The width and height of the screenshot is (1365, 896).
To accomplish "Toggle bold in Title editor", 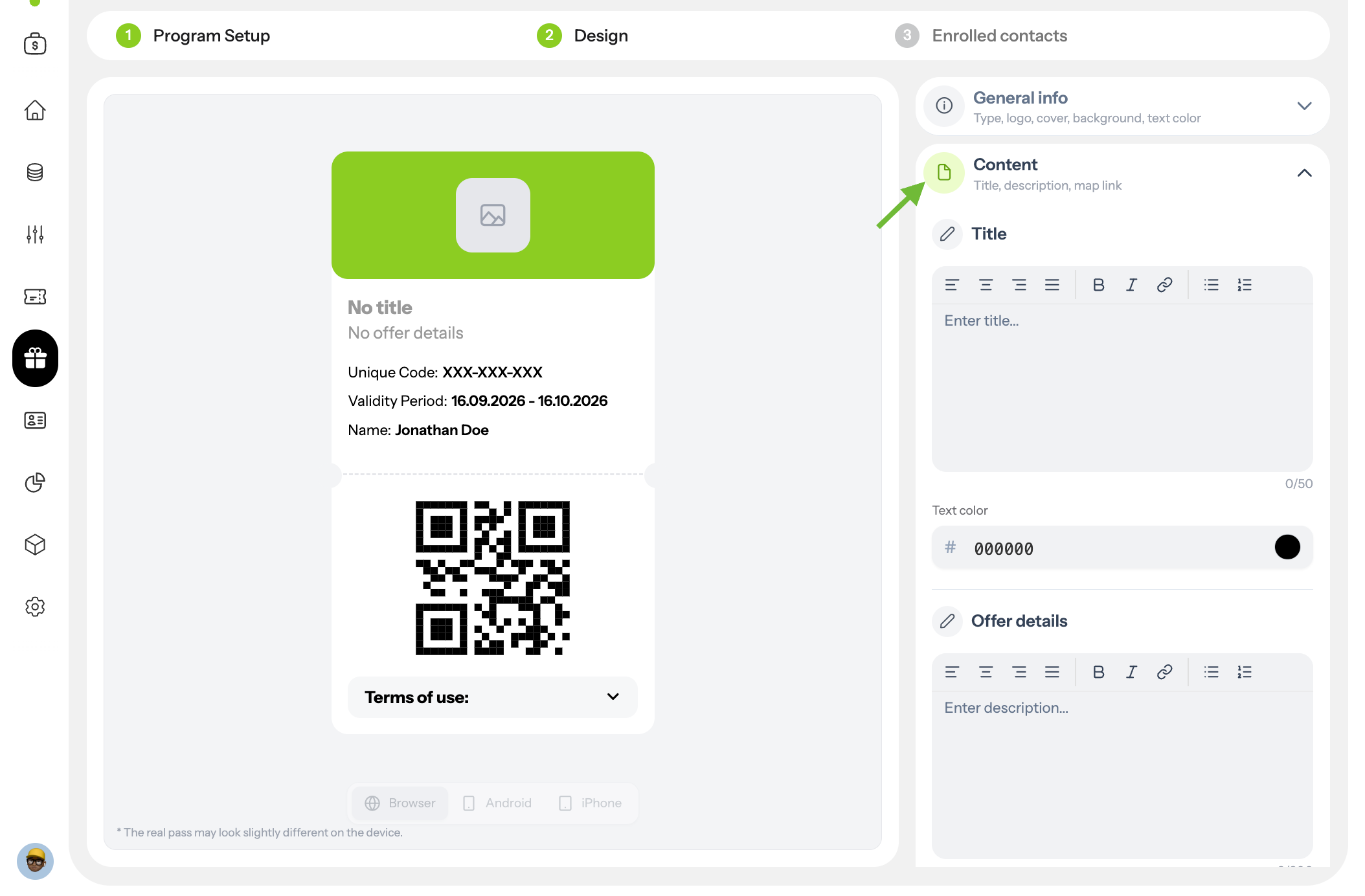I will pyautogui.click(x=1098, y=285).
